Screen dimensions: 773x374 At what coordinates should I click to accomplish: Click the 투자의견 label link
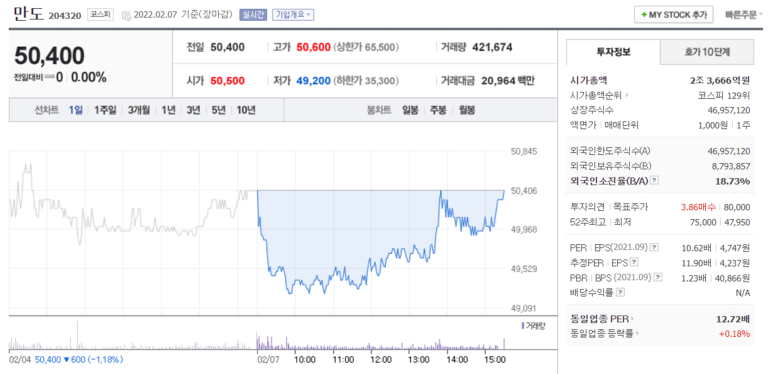pyautogui.click(x=587, y=207)
